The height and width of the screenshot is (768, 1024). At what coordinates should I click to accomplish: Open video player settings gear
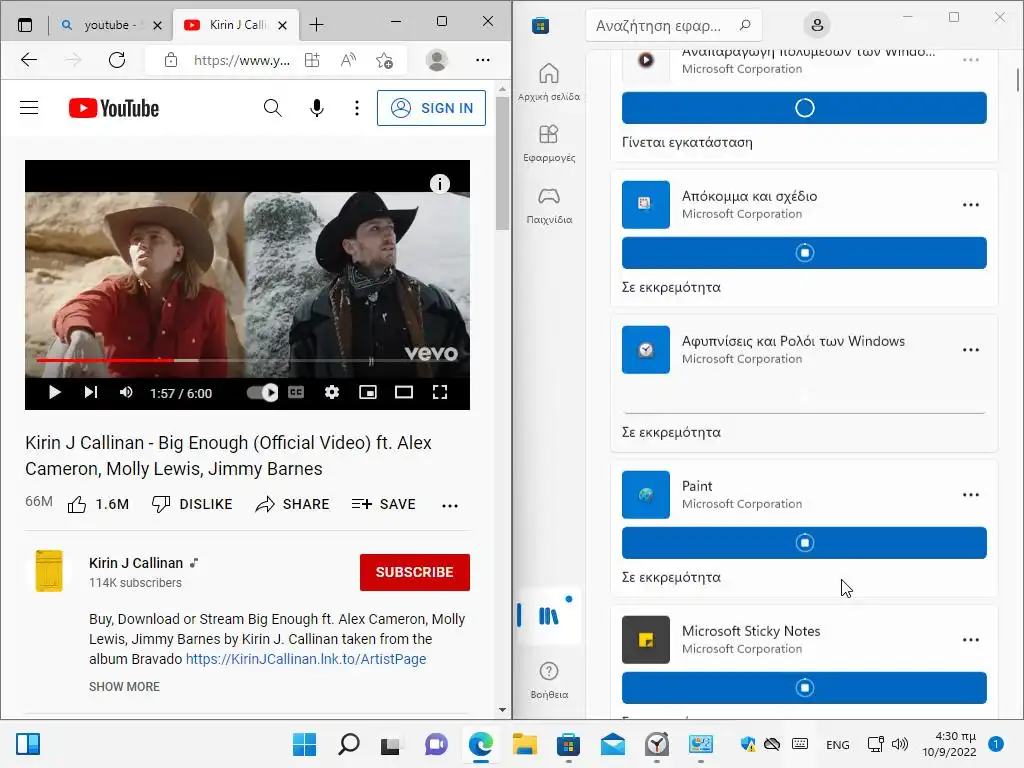(332, 392)
